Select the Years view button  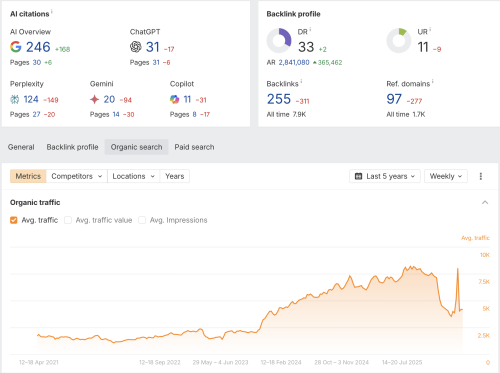pyautogui.click(x=175, y=176)
